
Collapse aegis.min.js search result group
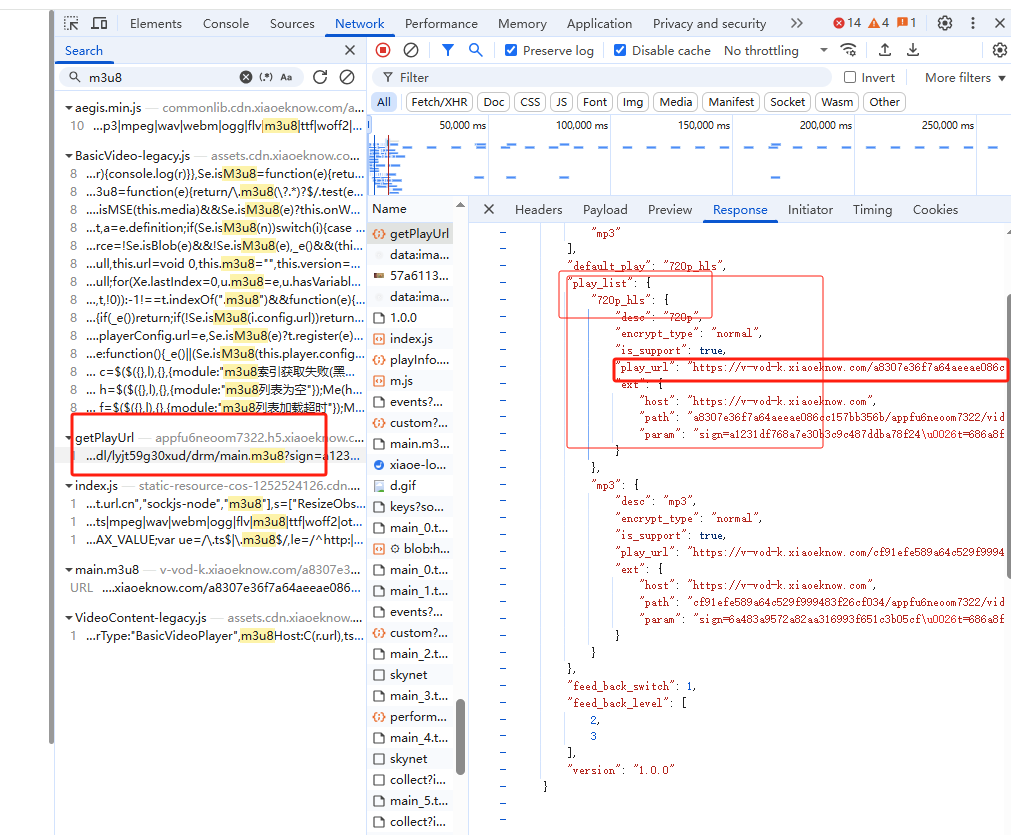(68, 108)
